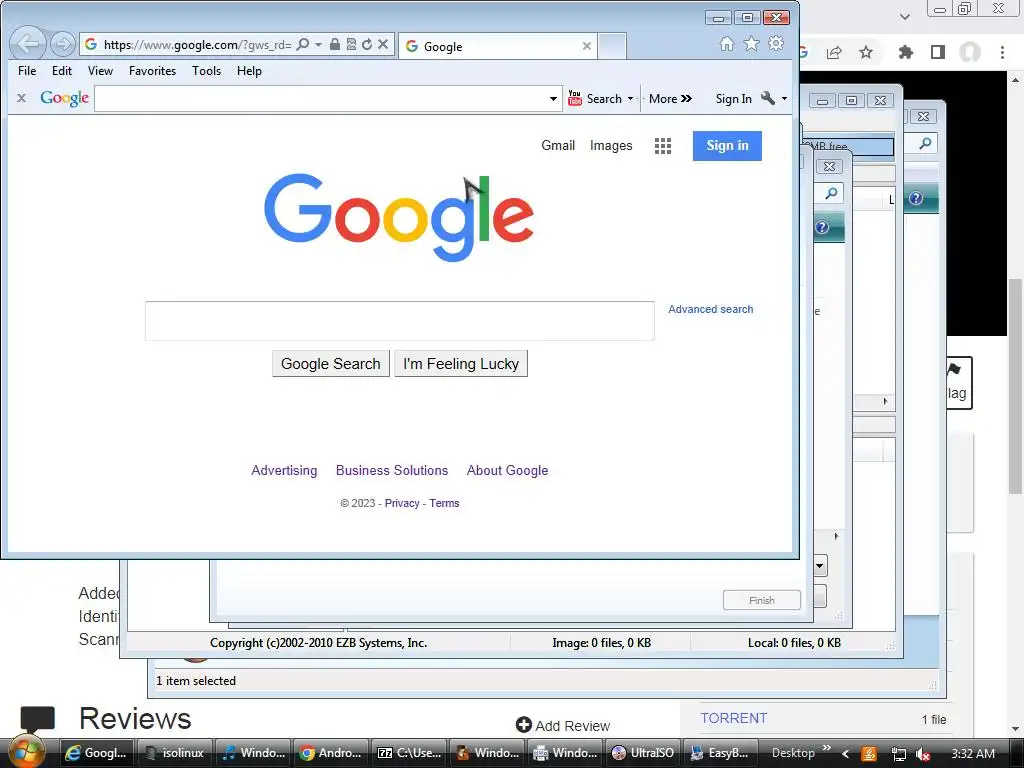
Task: Open the View menu
Action: tap(101, 71)
